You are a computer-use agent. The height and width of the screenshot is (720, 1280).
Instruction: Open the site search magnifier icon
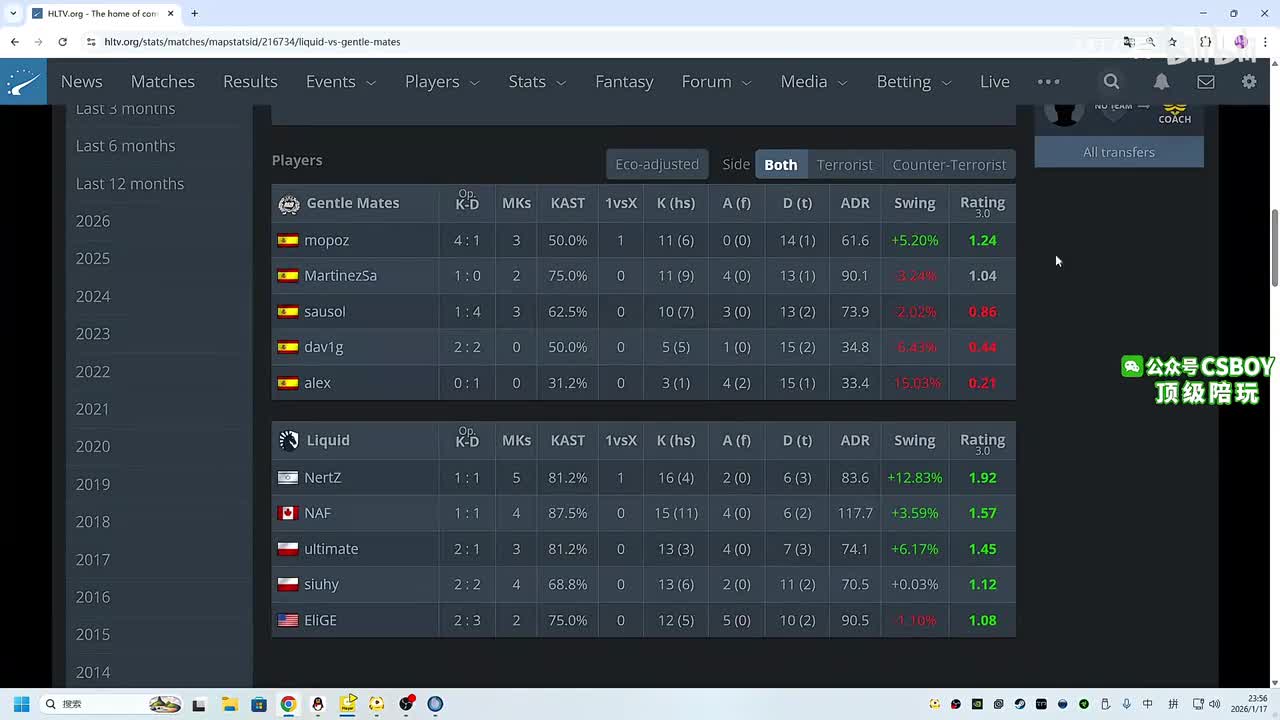(1111, 82)
